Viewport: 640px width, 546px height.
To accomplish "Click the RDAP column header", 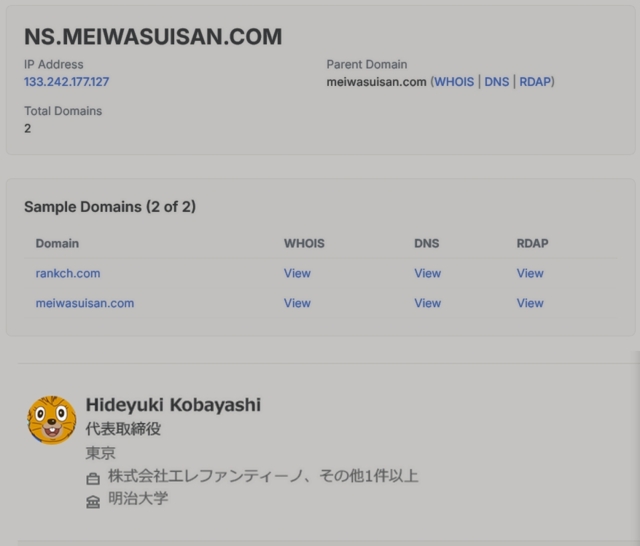I will coord(532,243).
